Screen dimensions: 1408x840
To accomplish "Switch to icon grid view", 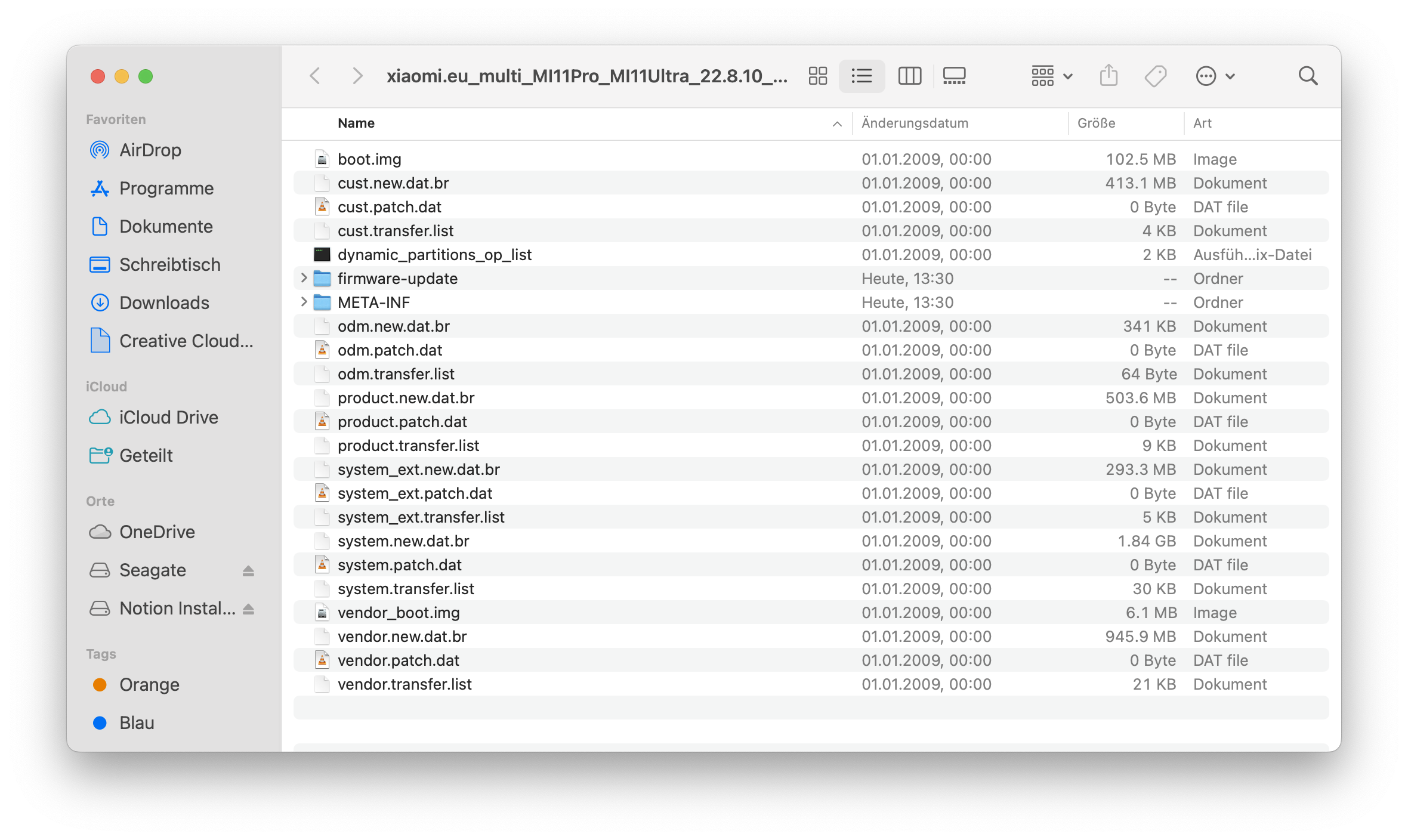I will click(x=817, y=76).
